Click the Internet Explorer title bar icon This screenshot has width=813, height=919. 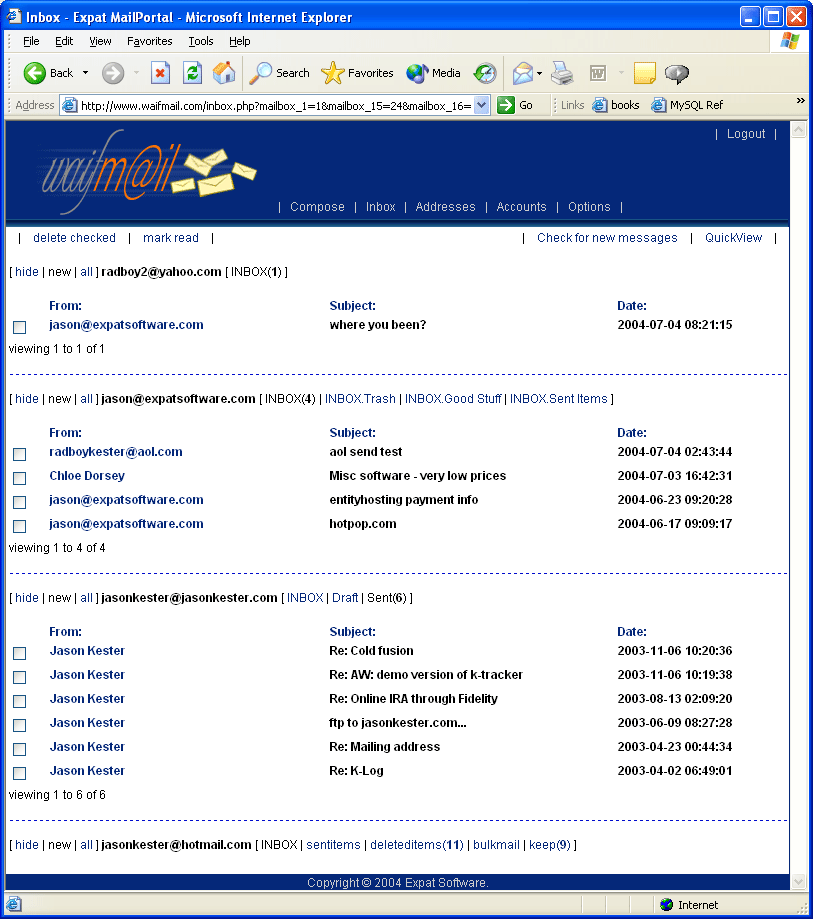tap(14, 16)
